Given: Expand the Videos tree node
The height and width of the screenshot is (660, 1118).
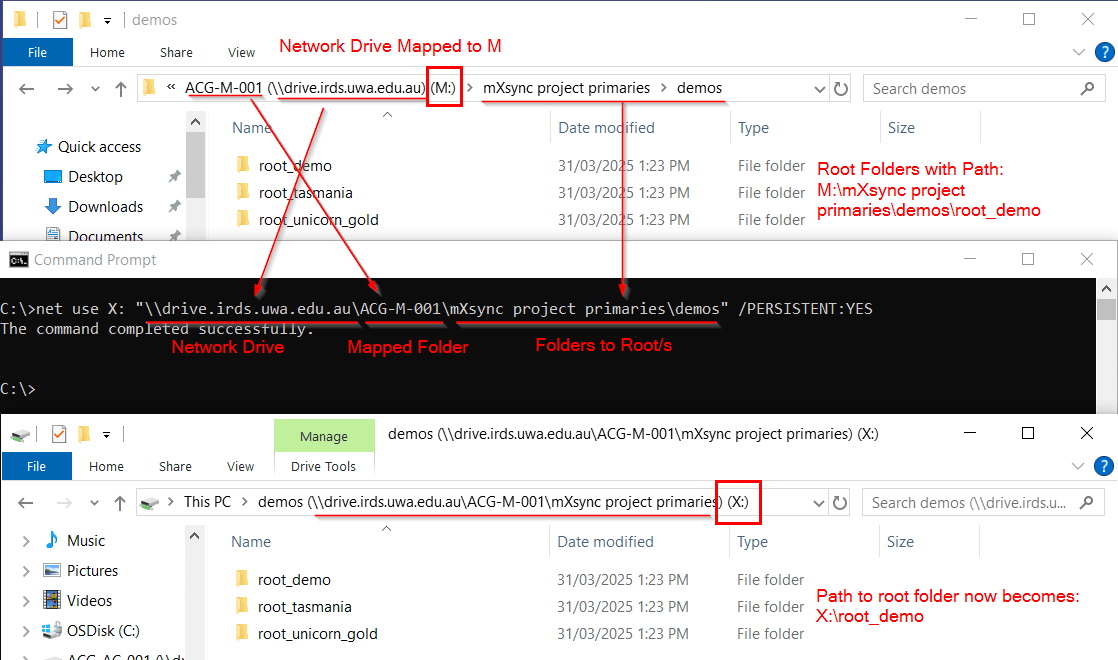Looking at the screenshot, I should [x=26, y=601].
